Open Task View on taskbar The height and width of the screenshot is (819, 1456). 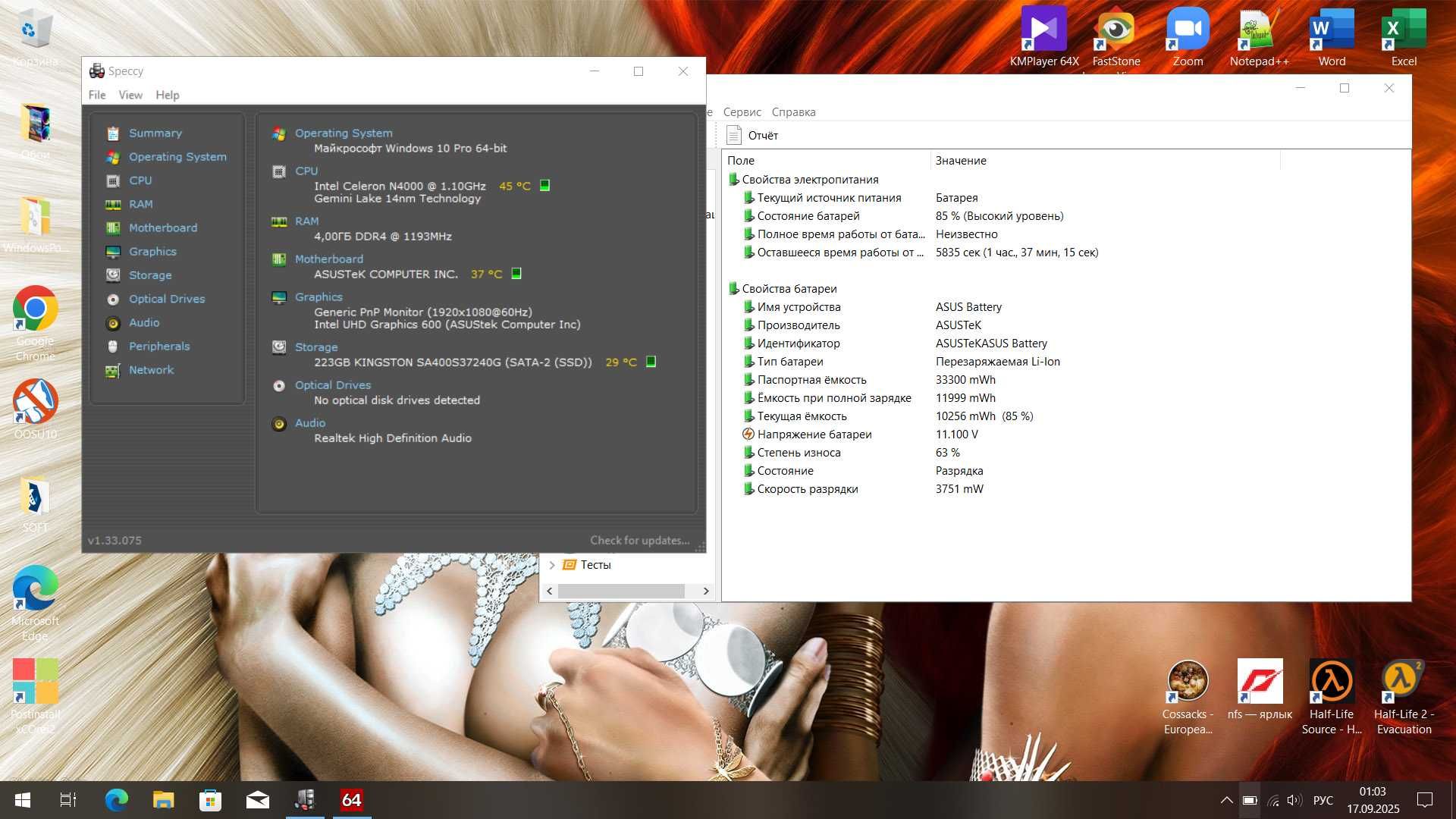pyautogui.click(x=68, y=800)
